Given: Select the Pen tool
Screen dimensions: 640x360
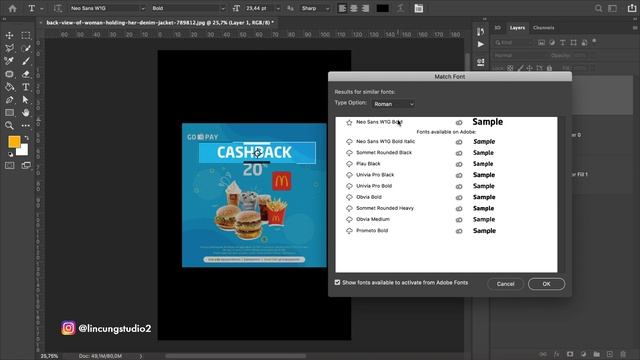Looking at the screenshot, I should pos(9,100).
